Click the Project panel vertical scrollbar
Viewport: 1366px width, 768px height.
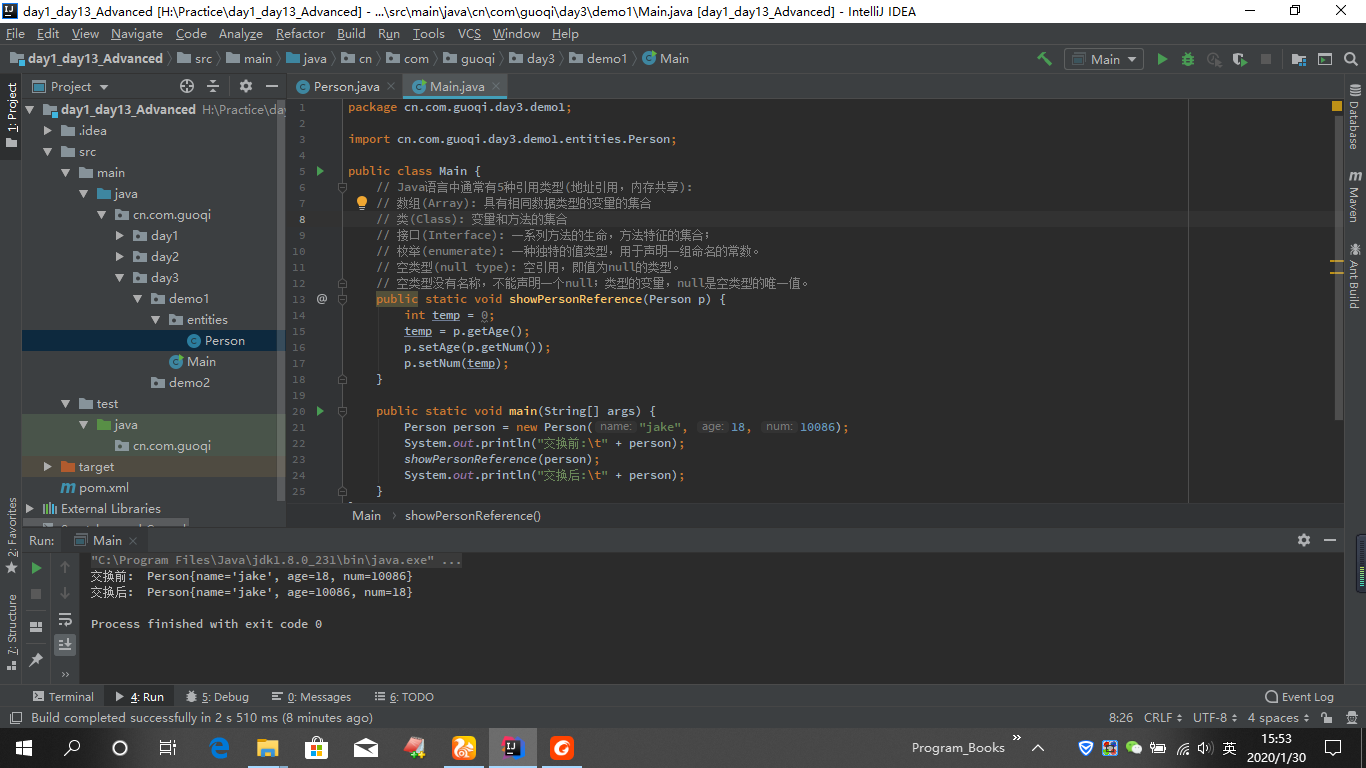pyautogui.click(x=281, y=300)
